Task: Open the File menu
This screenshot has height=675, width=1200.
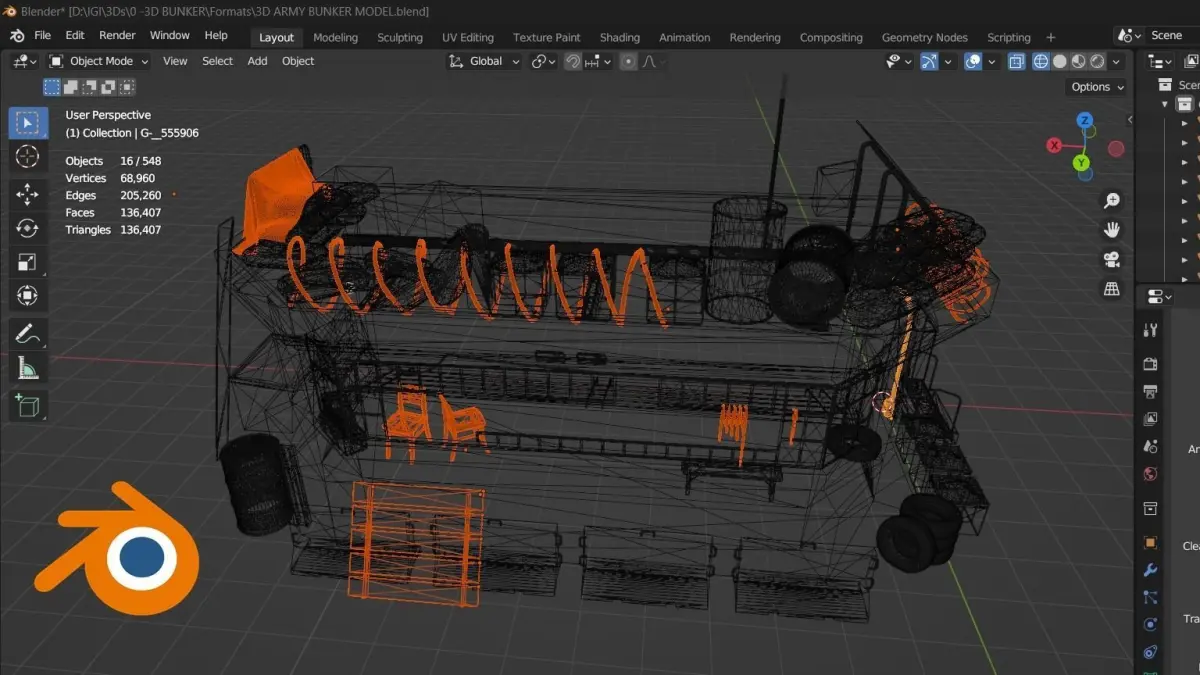Action: (42, 35)
